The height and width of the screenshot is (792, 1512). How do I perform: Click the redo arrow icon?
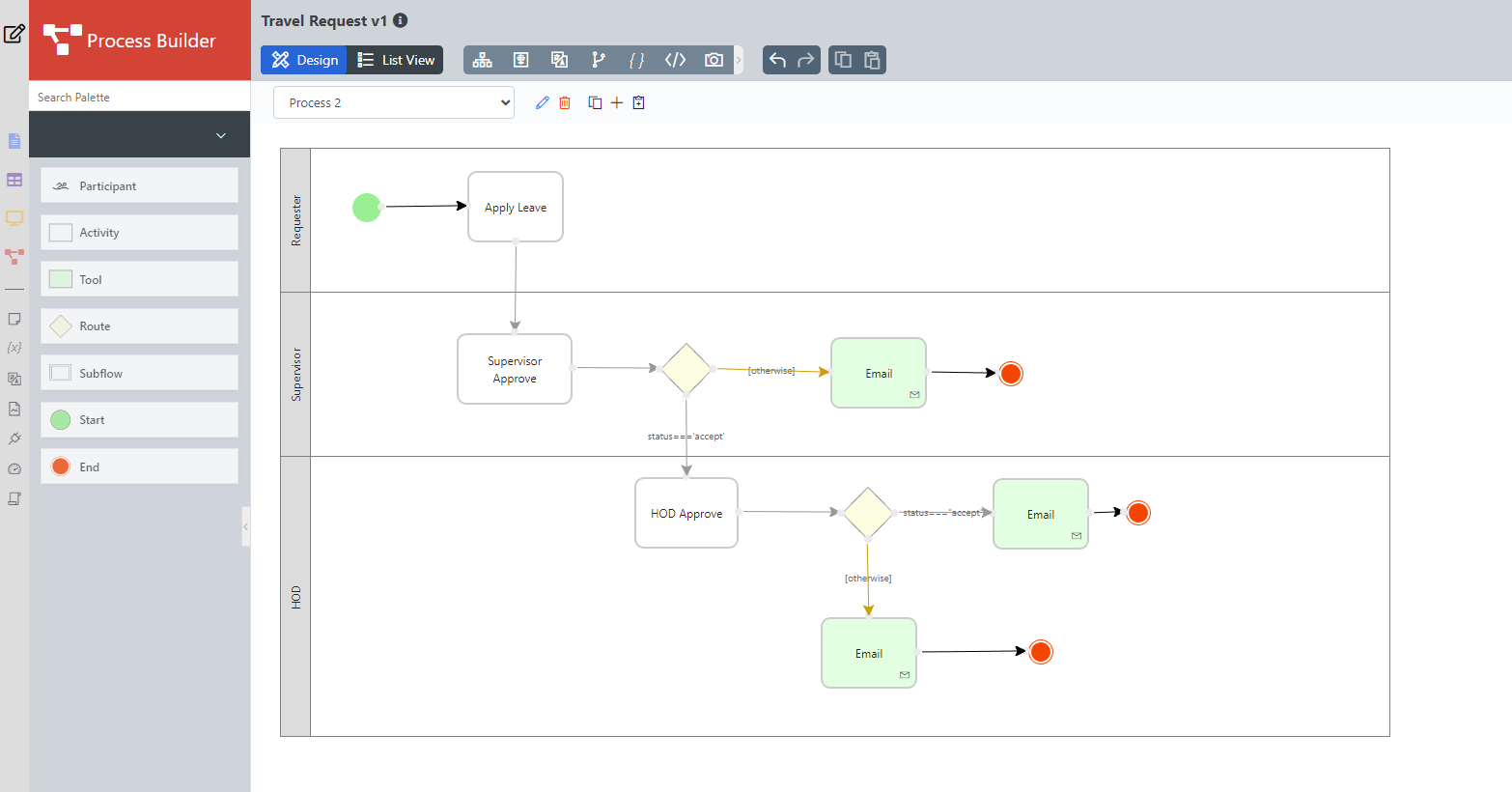point(805,60)
